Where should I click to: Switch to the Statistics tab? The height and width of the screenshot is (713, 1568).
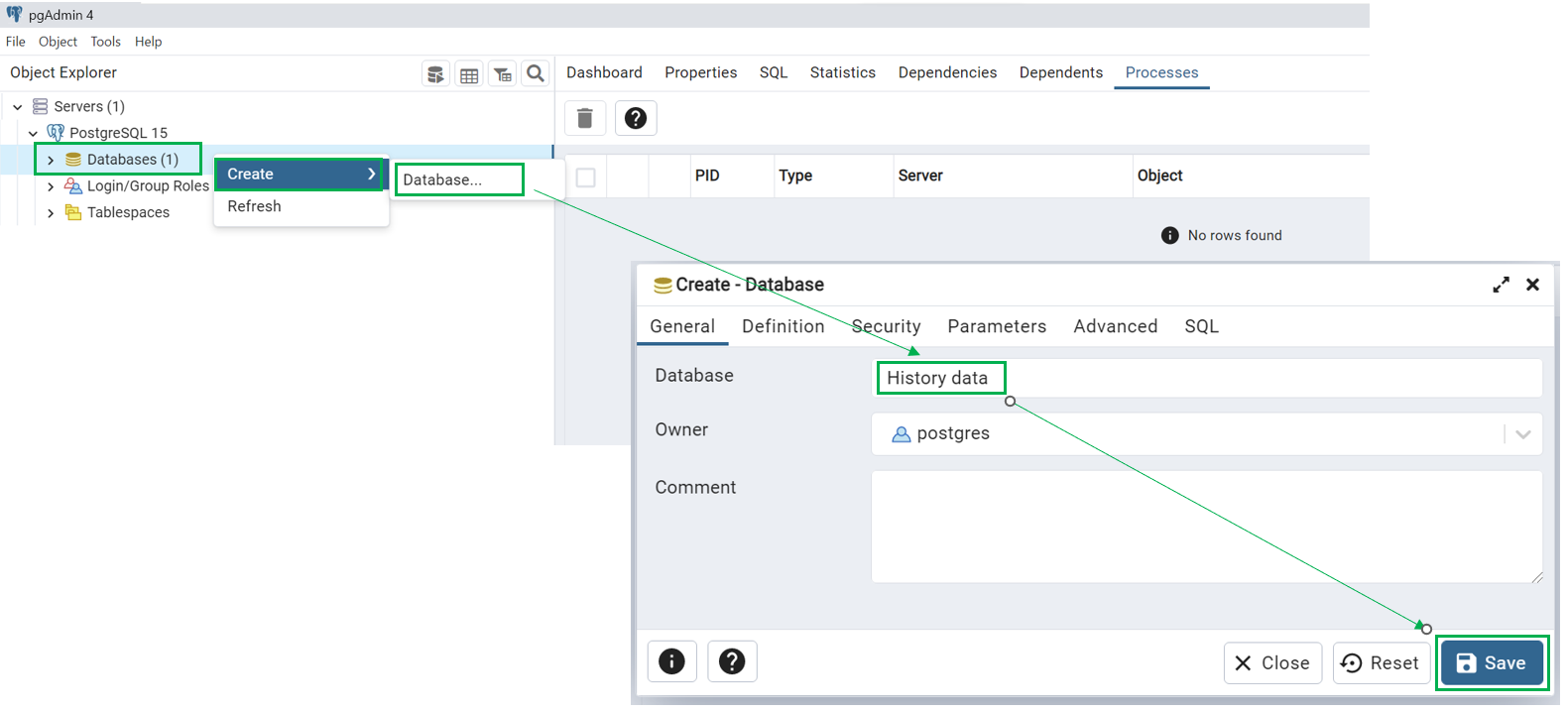click(x=843, y=72)
